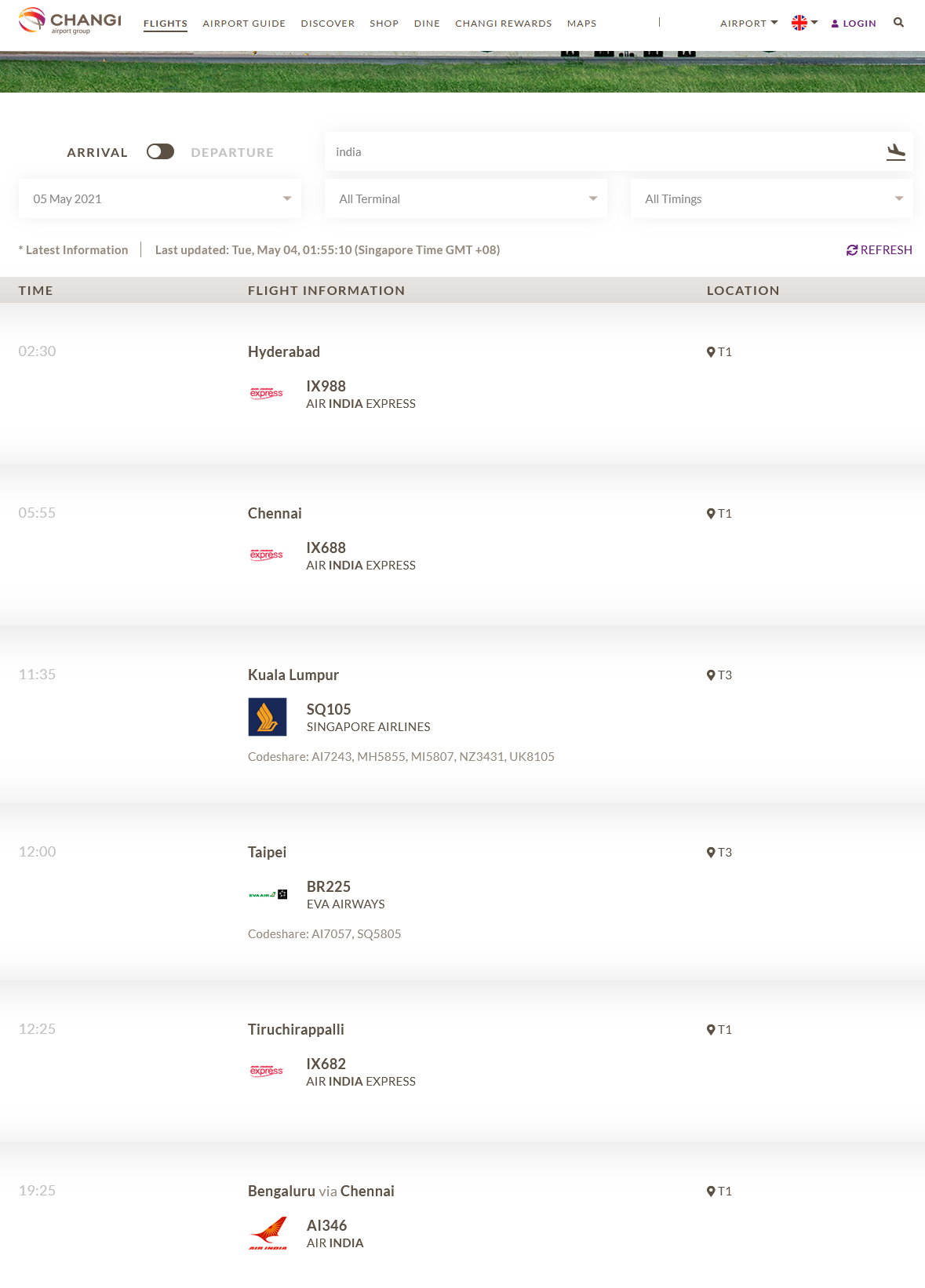The image size is (925, 1288).
Task: Click the Singapore Airlines logo for SQ105
Action: click(x=268, y=717)
